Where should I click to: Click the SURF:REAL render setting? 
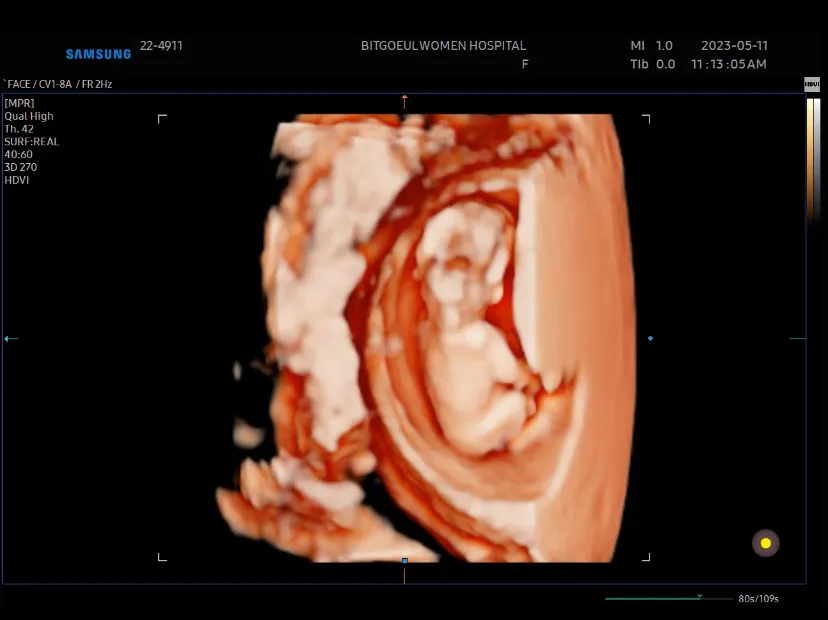(x=32, y=142)
